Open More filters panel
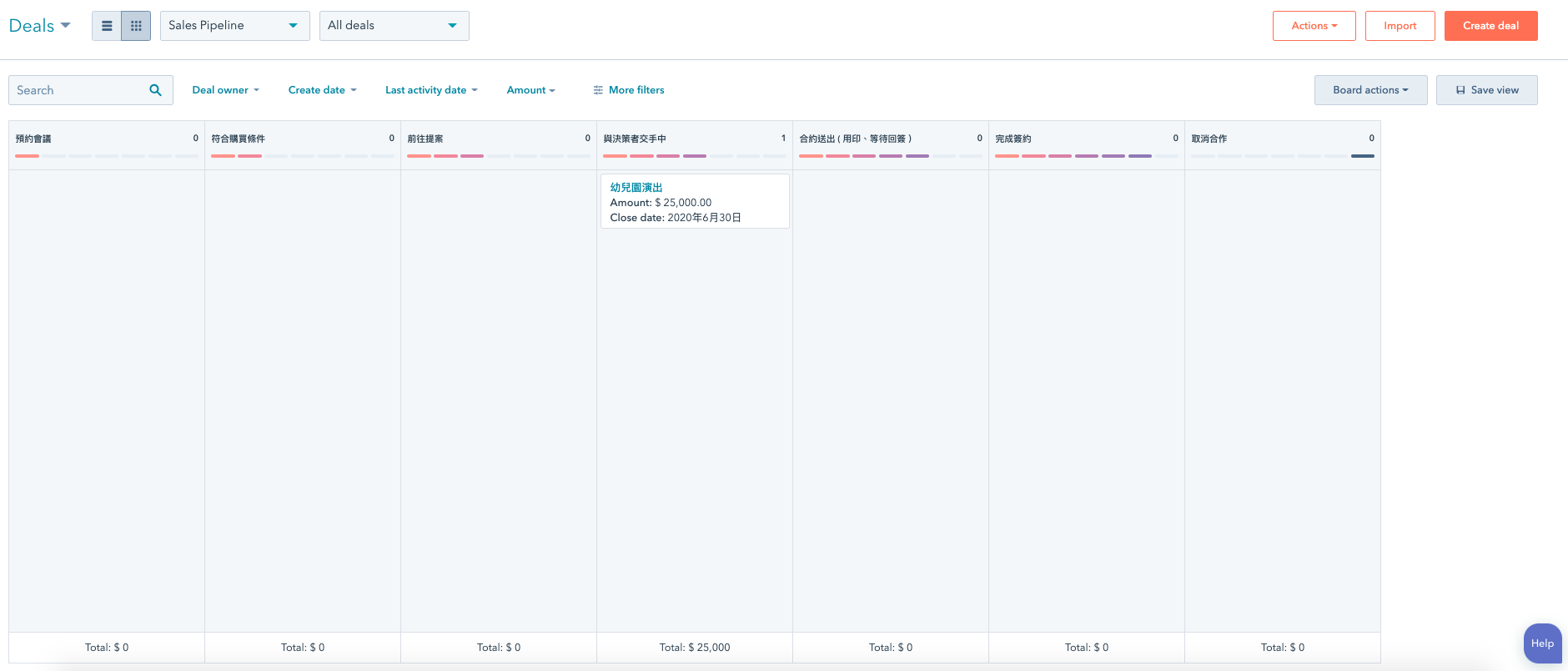Image resolution: width=1568 pixels, height=671 pixels. tap(629, 90)
